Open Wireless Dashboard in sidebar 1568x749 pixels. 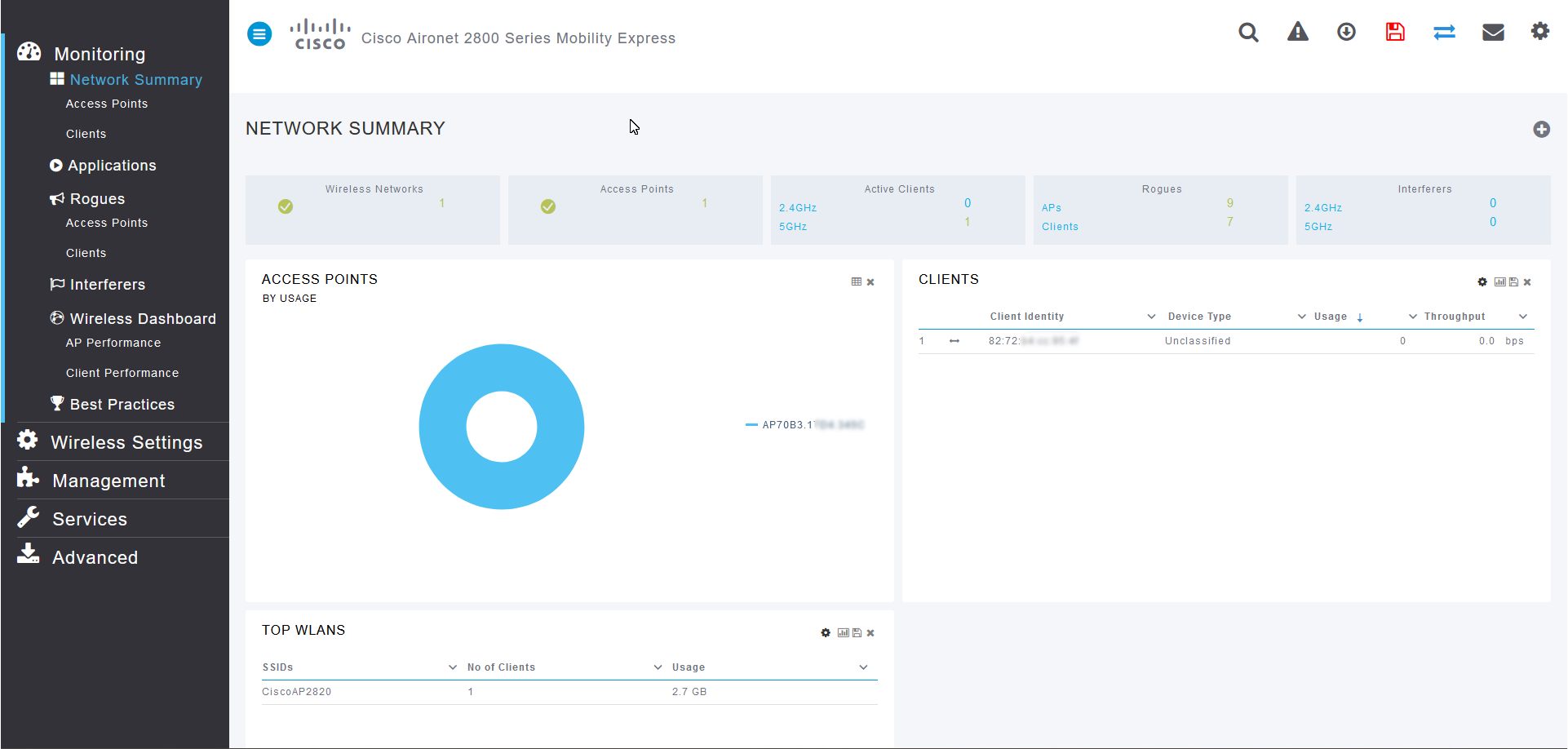tap(143, 318)
